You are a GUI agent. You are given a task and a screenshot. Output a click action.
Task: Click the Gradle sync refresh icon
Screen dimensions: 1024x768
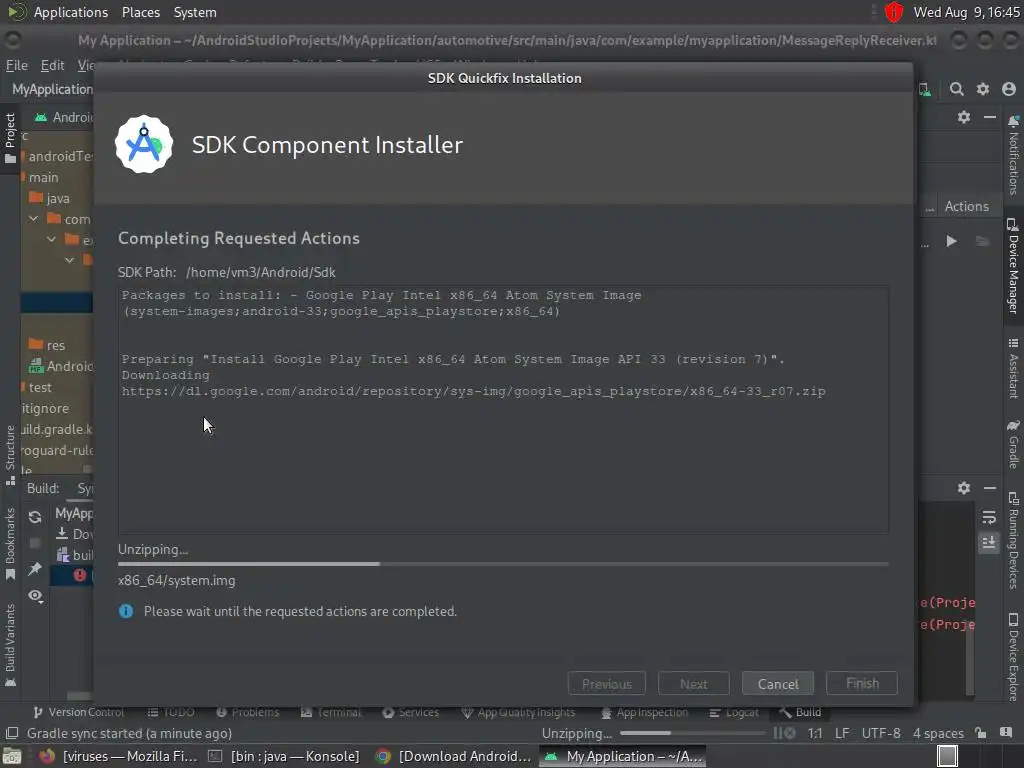[35, 517]
